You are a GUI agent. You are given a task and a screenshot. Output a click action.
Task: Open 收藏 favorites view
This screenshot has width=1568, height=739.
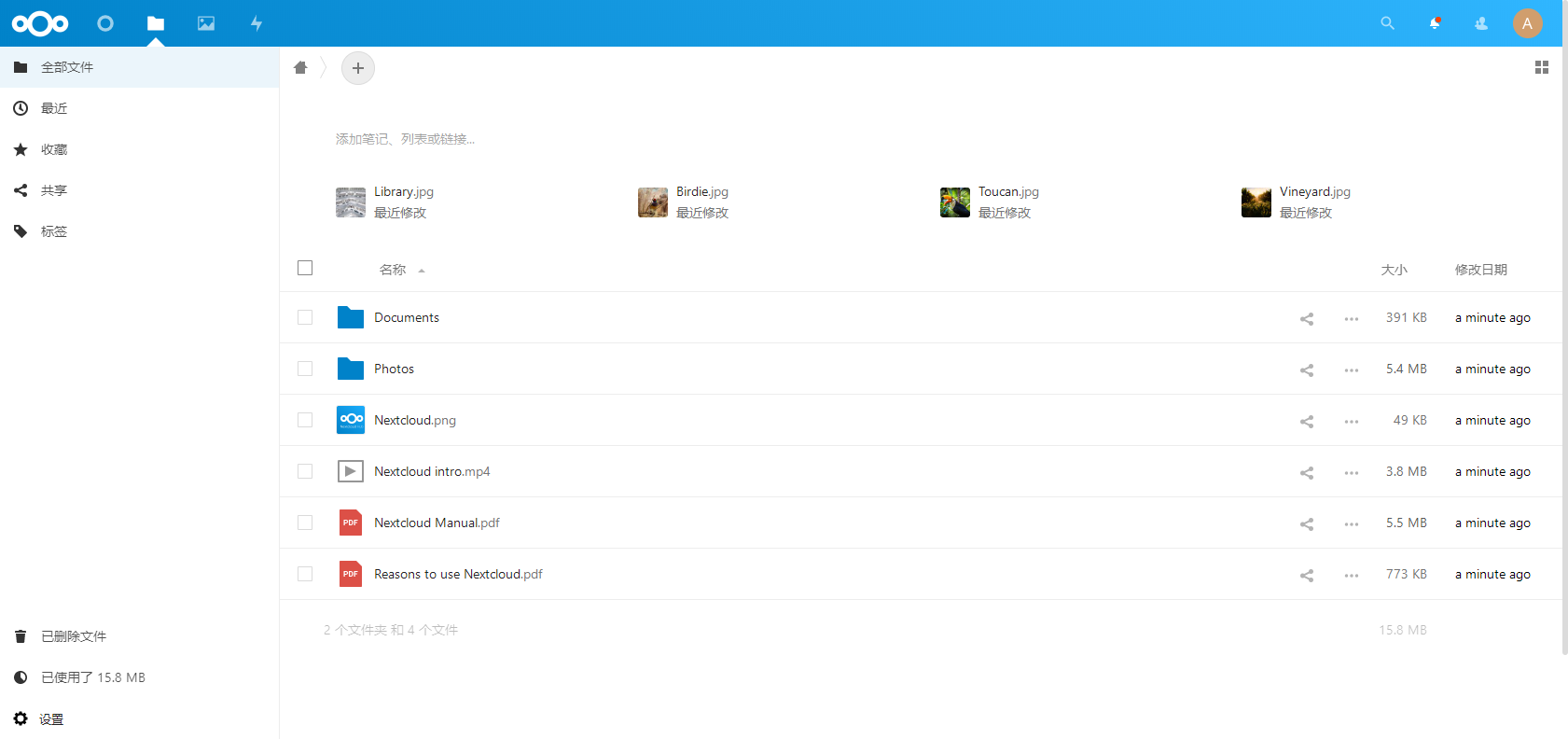pyautogui.click(x=140, y=149)
